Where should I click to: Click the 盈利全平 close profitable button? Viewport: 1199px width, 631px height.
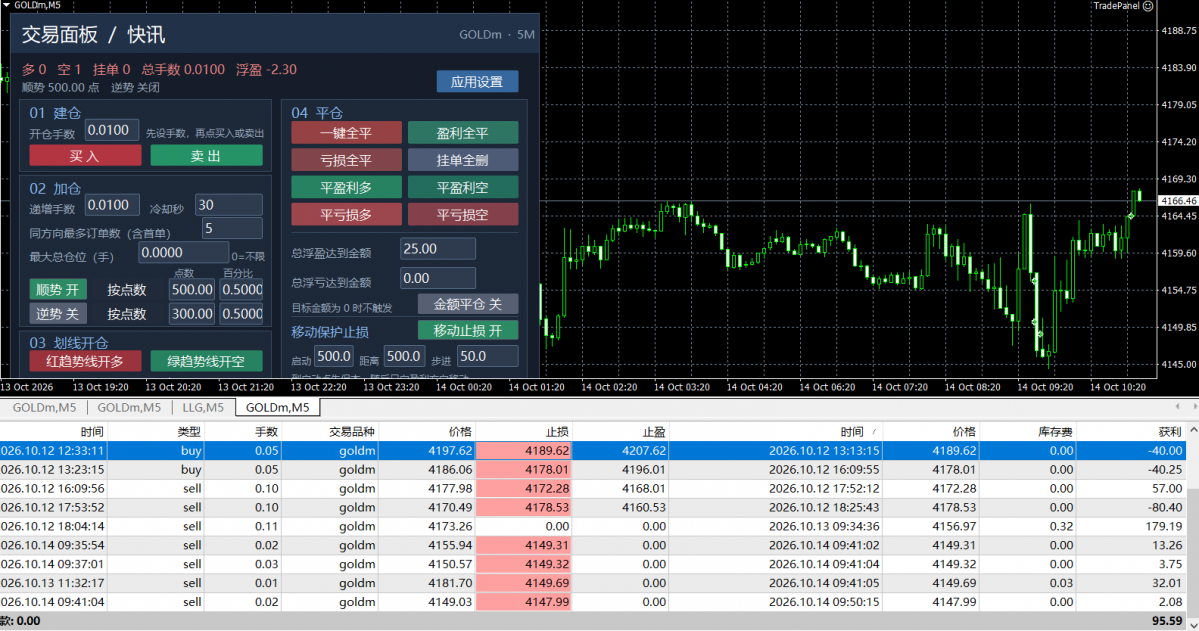pos(463,133)
